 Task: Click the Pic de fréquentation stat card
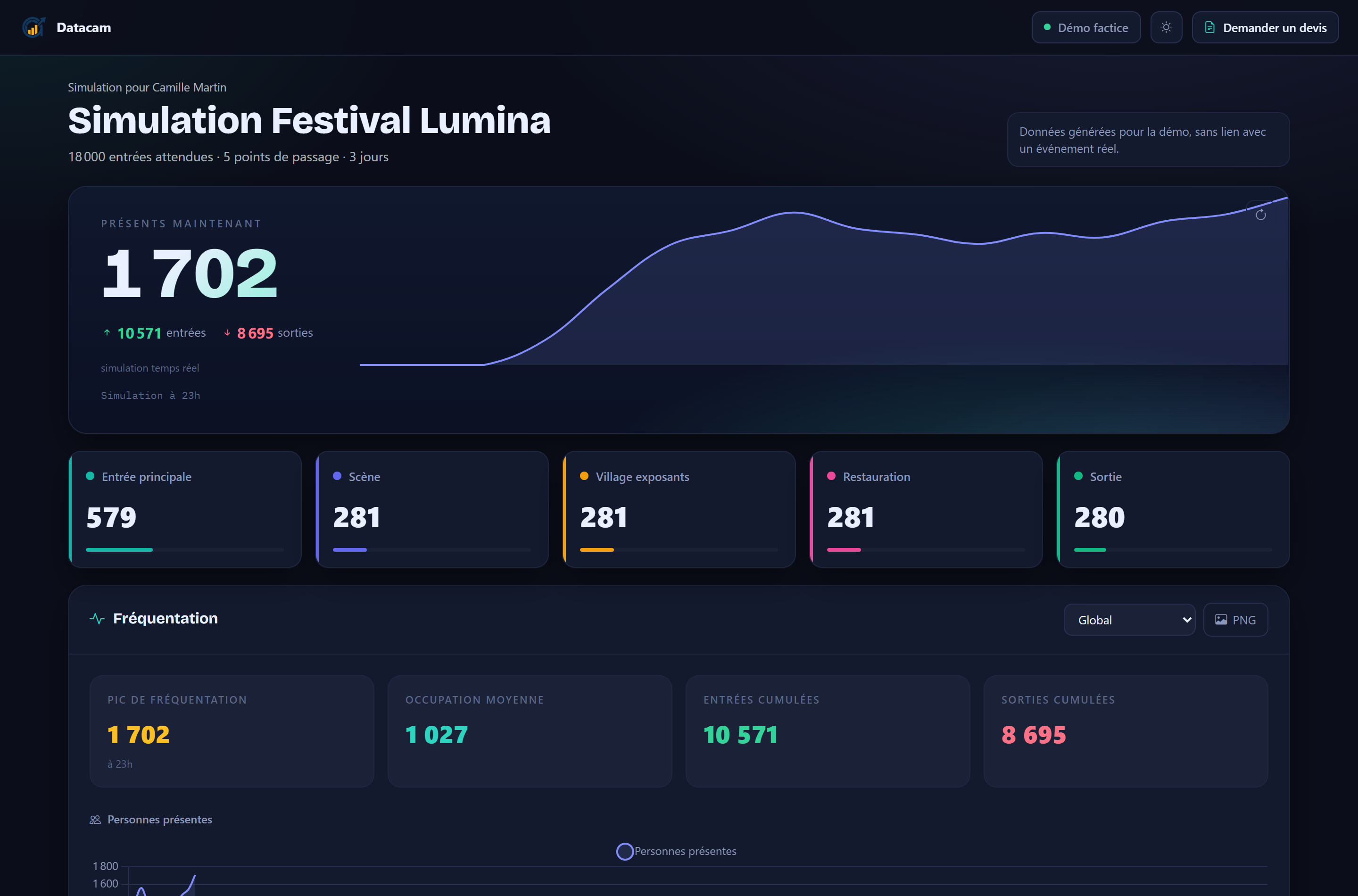(x=232, y=731)
